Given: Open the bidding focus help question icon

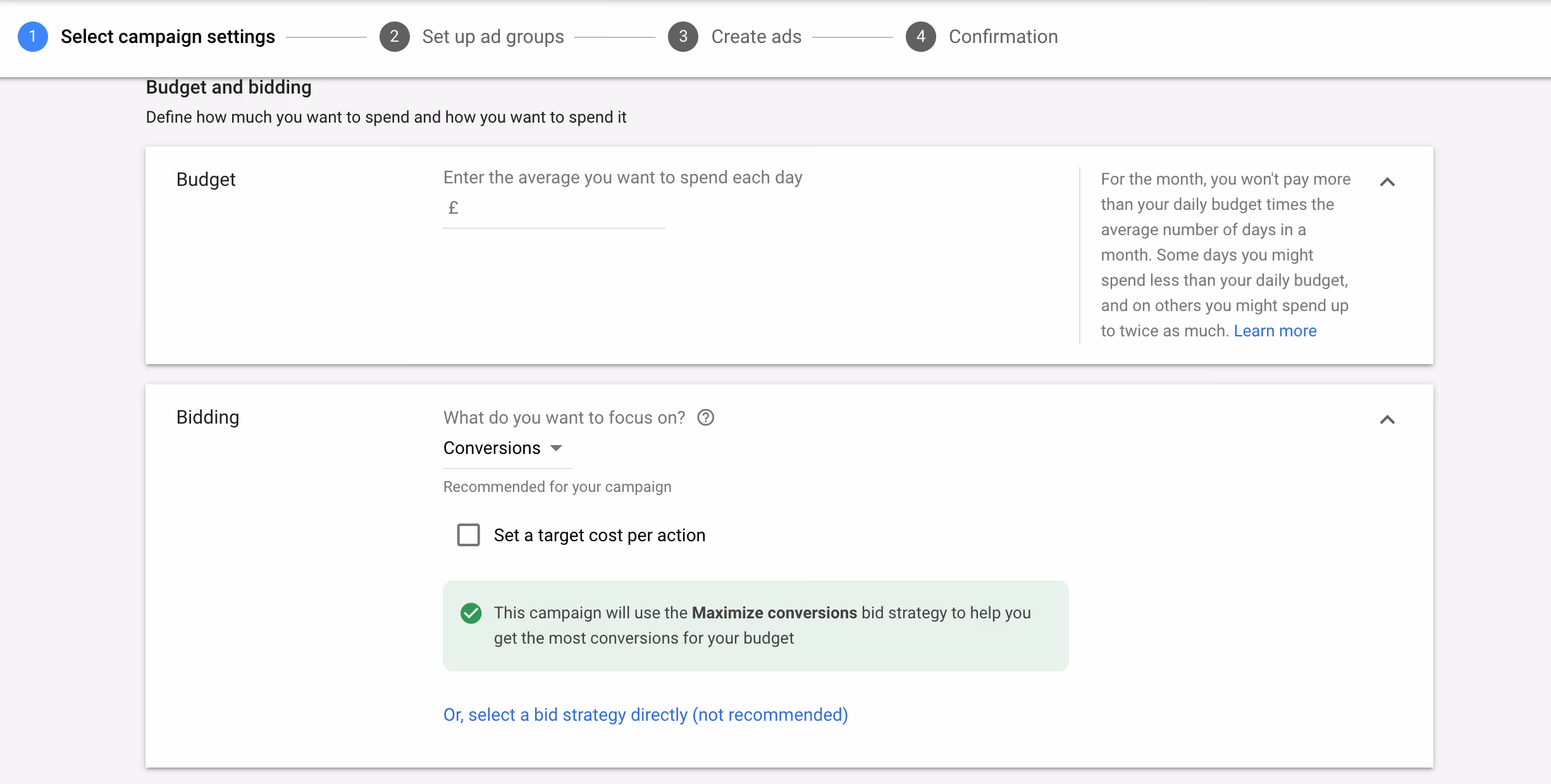Looking at the screenshot, I should tap(706, 418).
